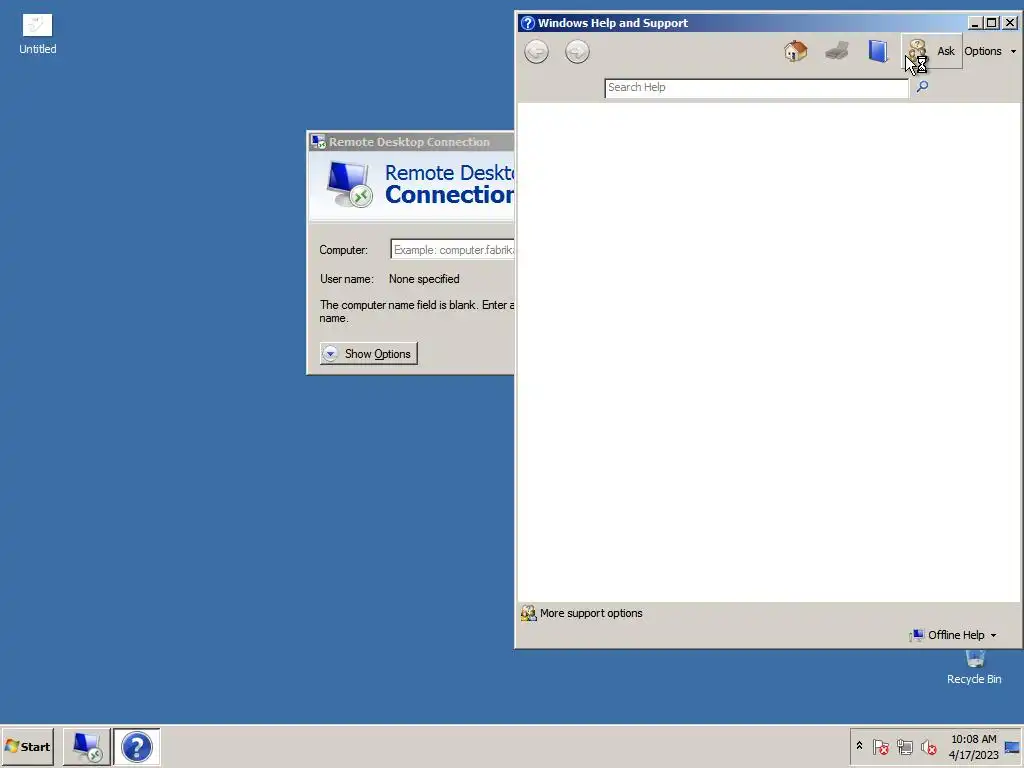Click the Remote Desktop Connection title bar icon
The height and width of the screenshot is (768, 1024).
click(x=318, y=142)
